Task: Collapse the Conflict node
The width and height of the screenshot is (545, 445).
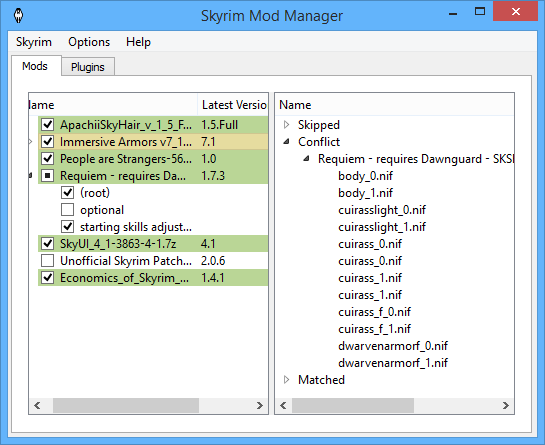Action: 286,141
